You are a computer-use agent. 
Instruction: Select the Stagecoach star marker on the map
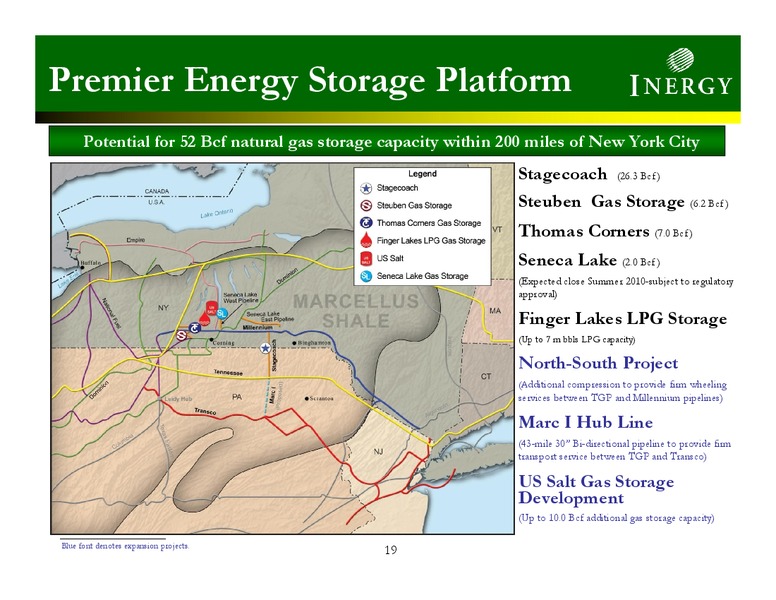[265, 348]
